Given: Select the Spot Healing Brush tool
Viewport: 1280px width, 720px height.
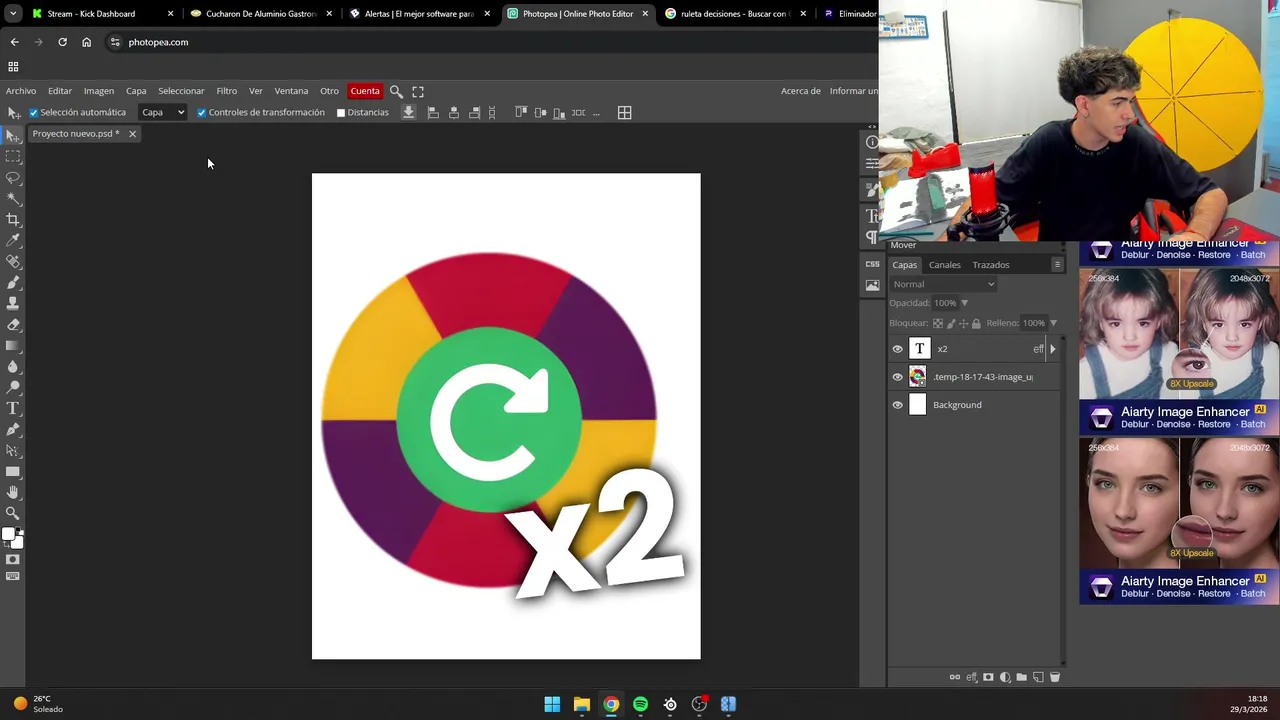Looking at the screenshot, I should [x=13, y=261].
